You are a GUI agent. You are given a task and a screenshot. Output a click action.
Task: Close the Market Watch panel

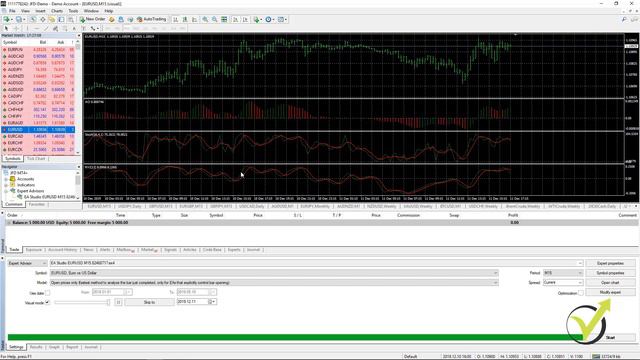click(x=78, y=36)
